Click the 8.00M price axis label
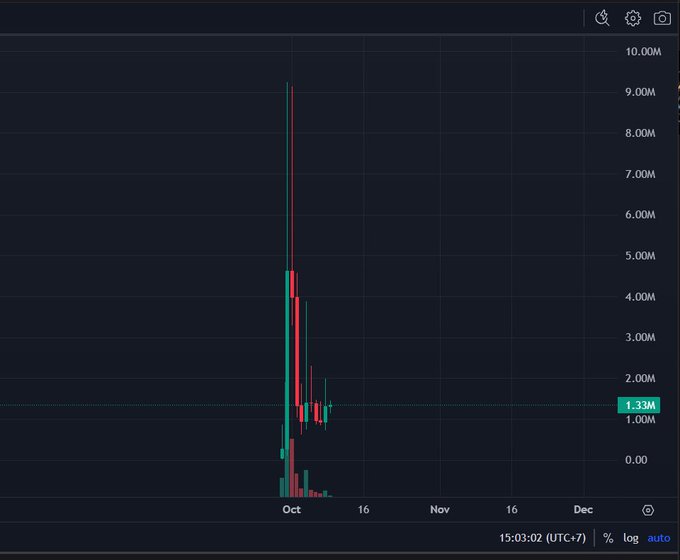The height and width of the screenshot is (560, 680). [640, 133]
